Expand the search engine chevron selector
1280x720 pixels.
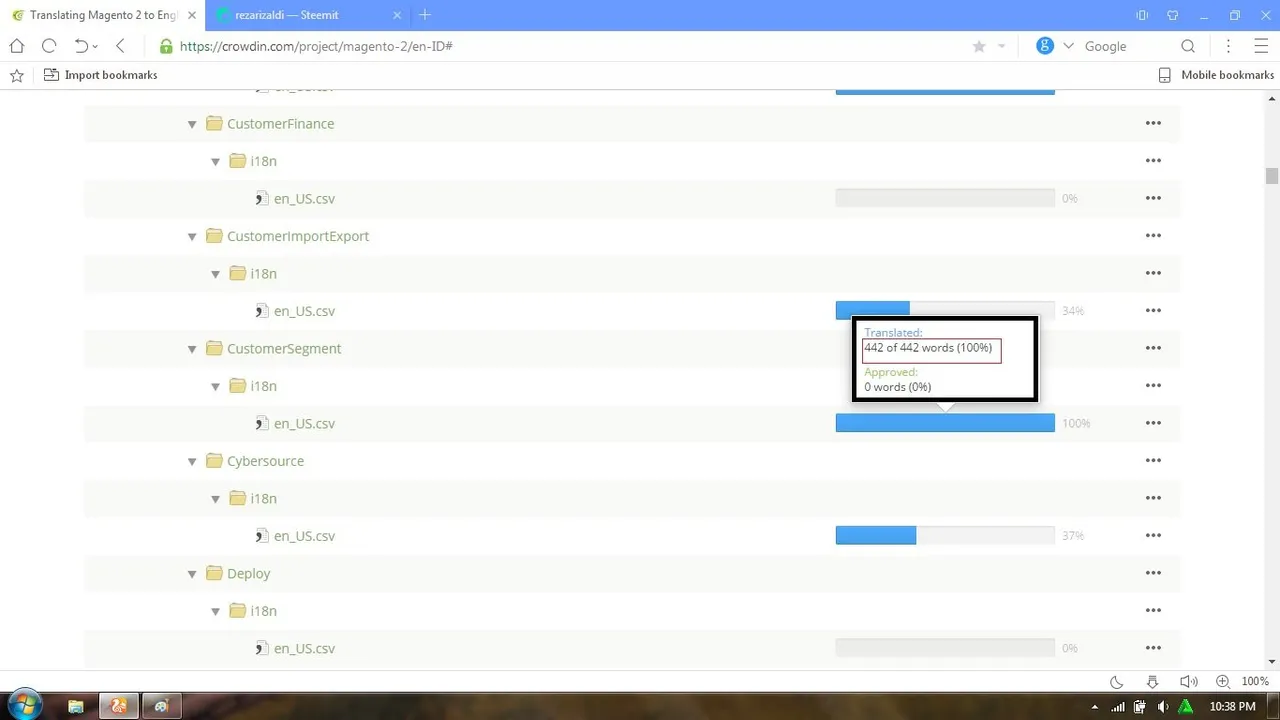pyautogui.click(x=1068, y=46)
